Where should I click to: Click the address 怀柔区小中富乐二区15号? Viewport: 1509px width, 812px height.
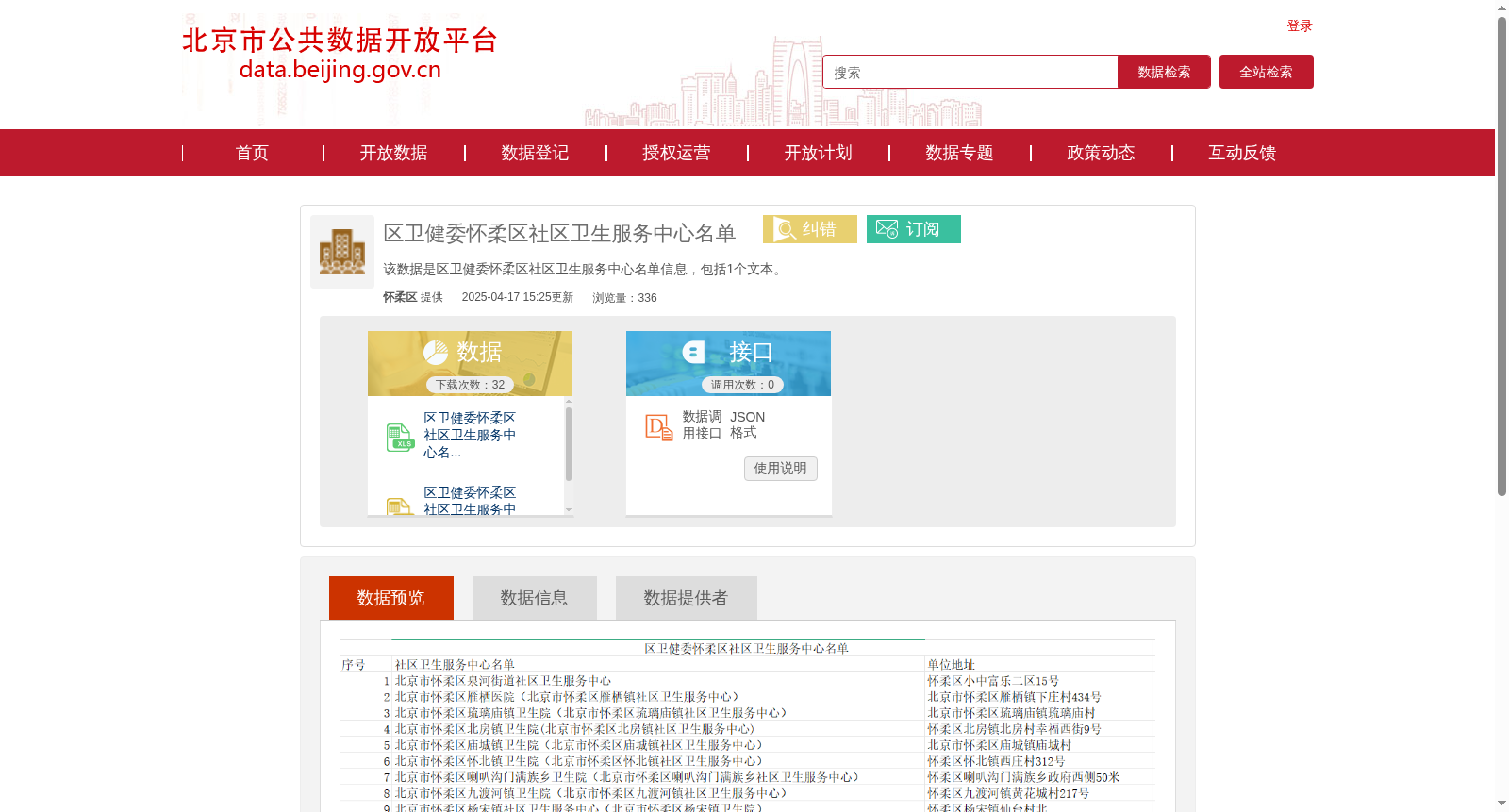pos(993,681)
